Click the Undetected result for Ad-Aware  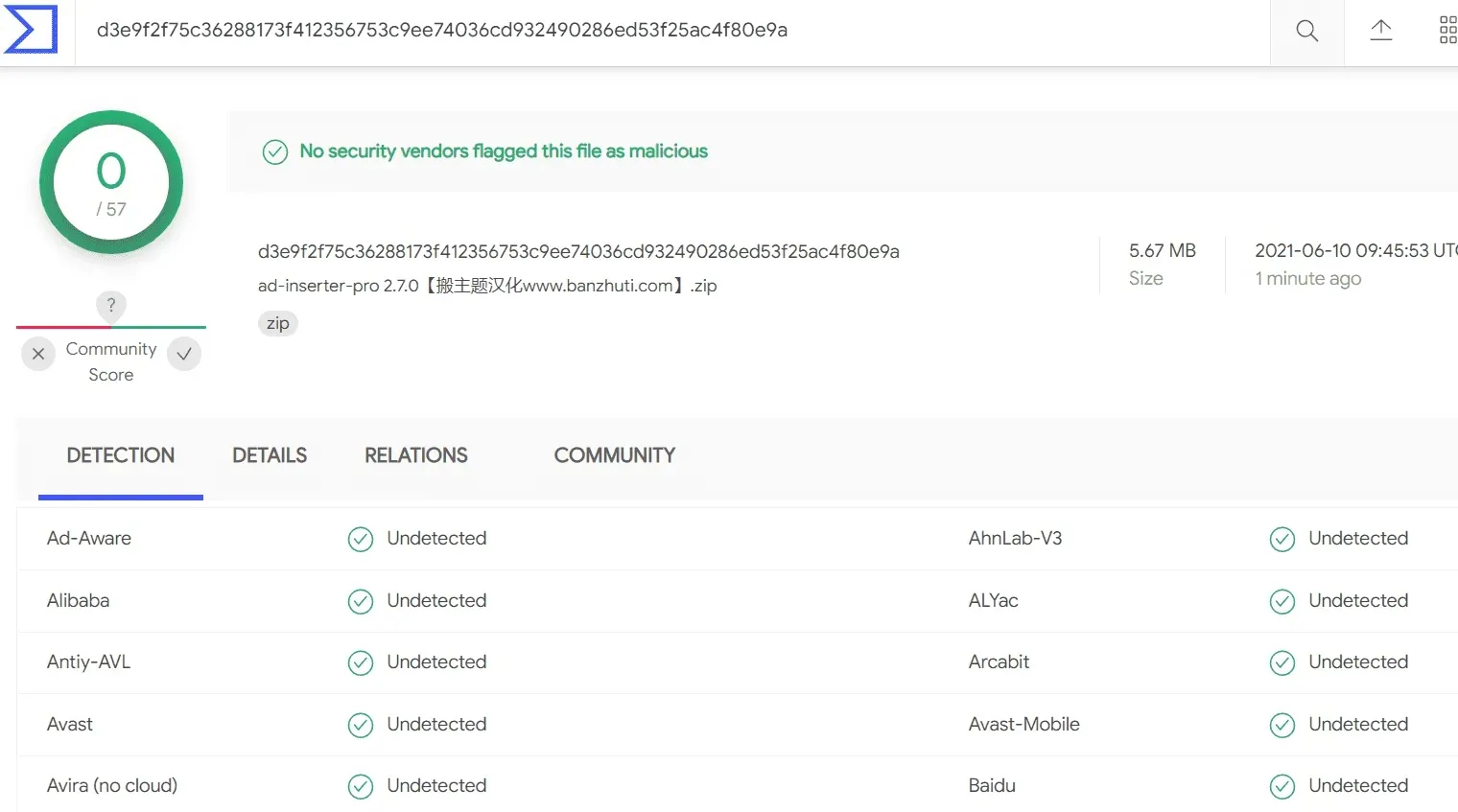point(436,538)
